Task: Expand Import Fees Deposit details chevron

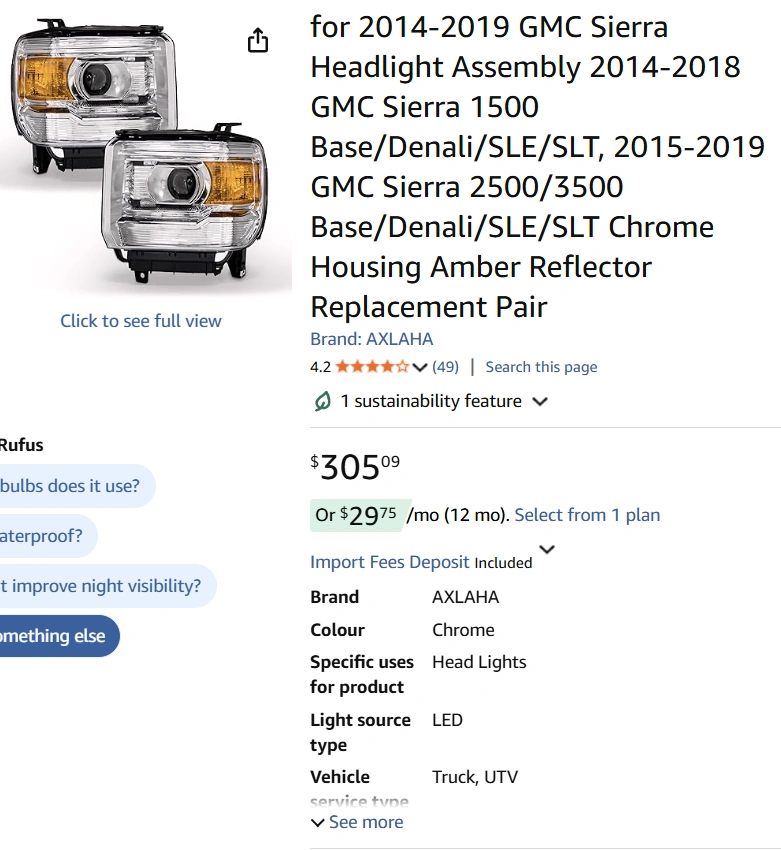Action: pyautogui.click(x=547, y=549)
